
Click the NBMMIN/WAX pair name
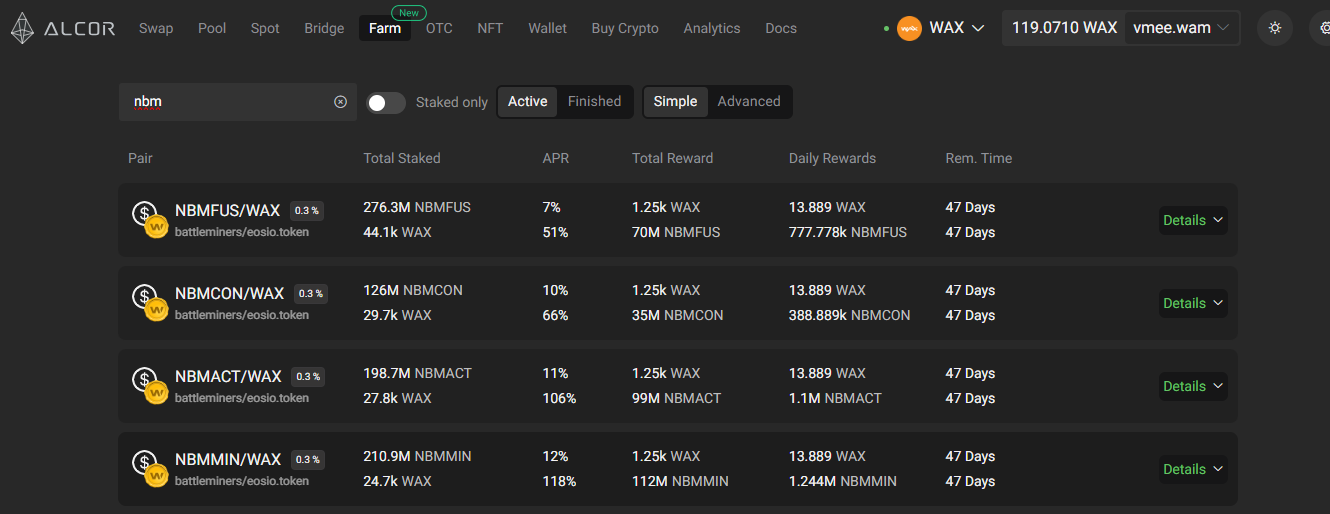(228, 459)
